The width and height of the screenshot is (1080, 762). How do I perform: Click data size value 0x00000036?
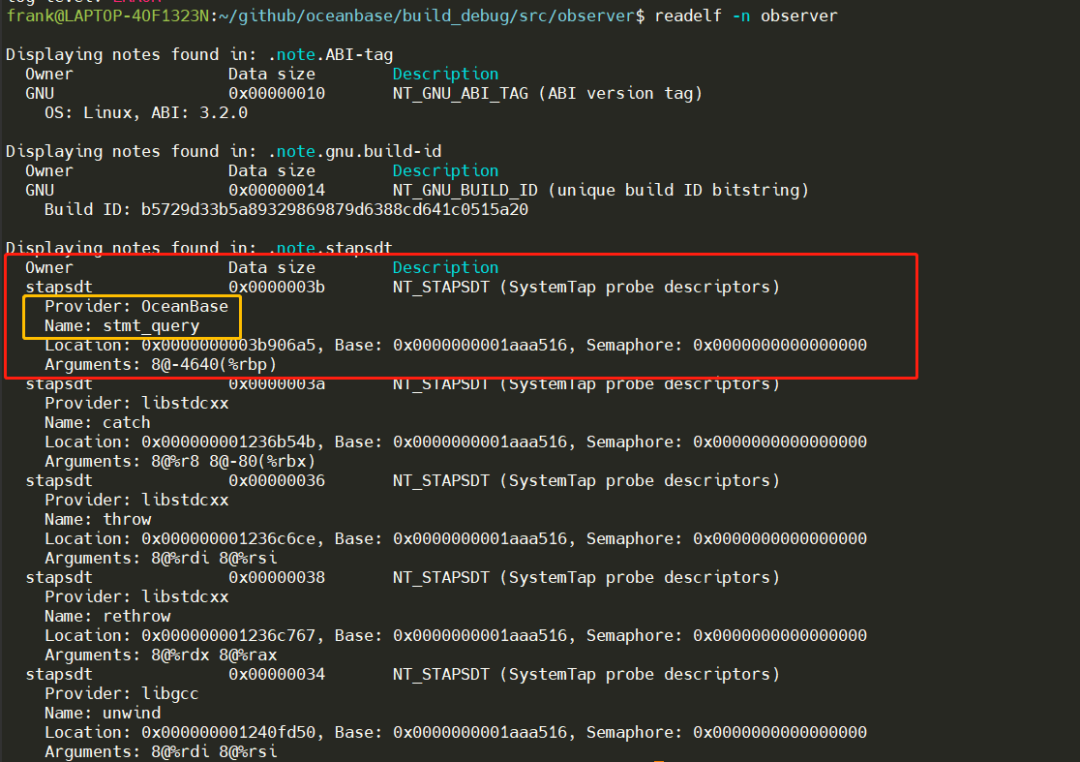276,480
